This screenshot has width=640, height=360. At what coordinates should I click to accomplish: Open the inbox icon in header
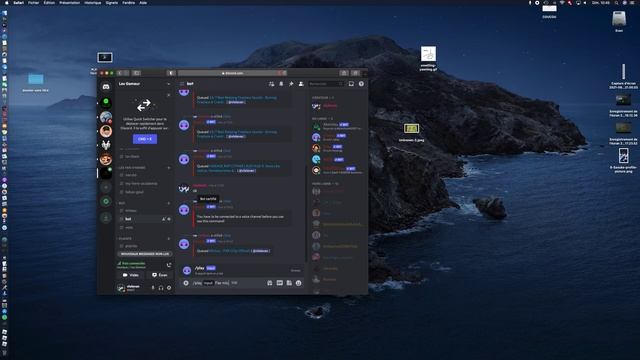coord(351,84)
